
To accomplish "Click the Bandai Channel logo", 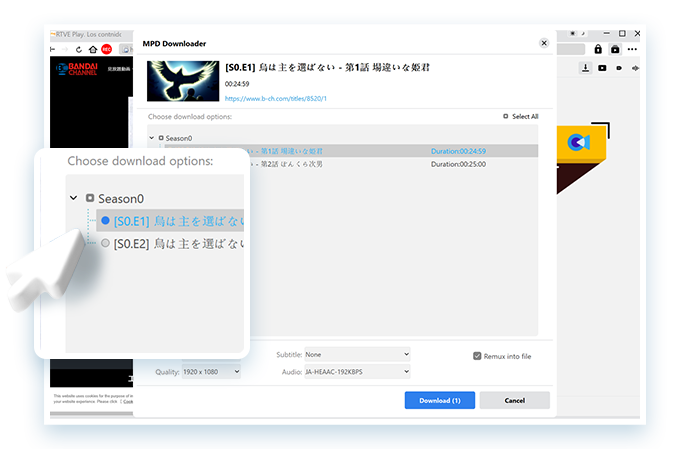I will [x=77, y=69].
